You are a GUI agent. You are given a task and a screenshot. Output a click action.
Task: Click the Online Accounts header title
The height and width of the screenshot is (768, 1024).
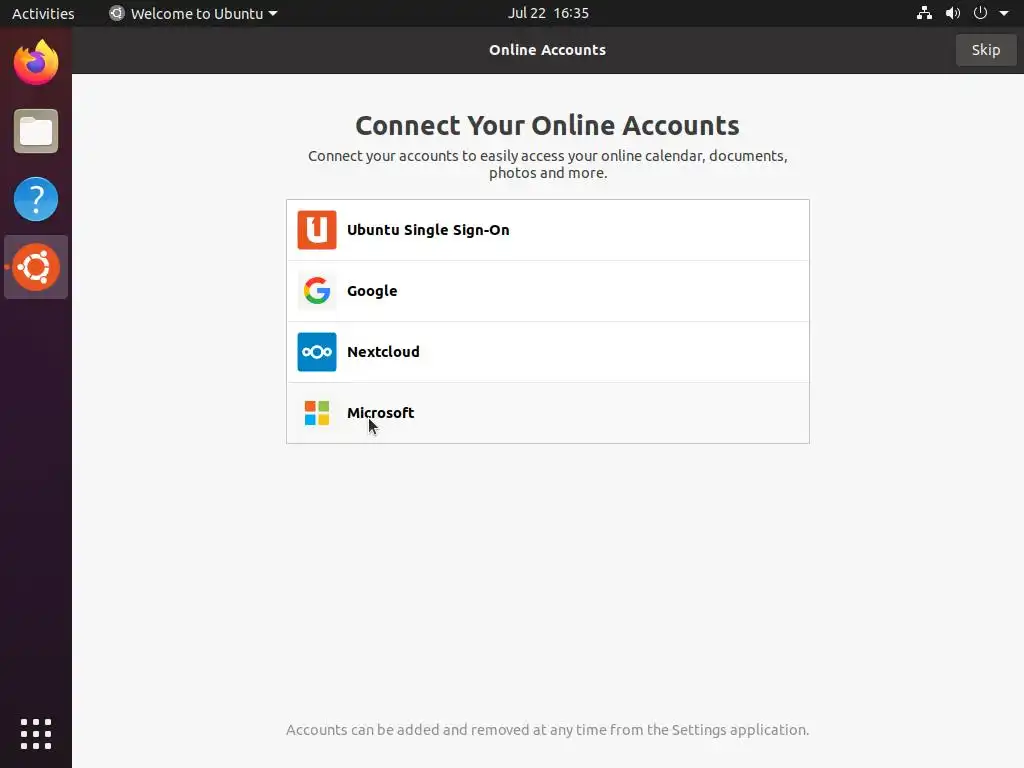point(547,50)
